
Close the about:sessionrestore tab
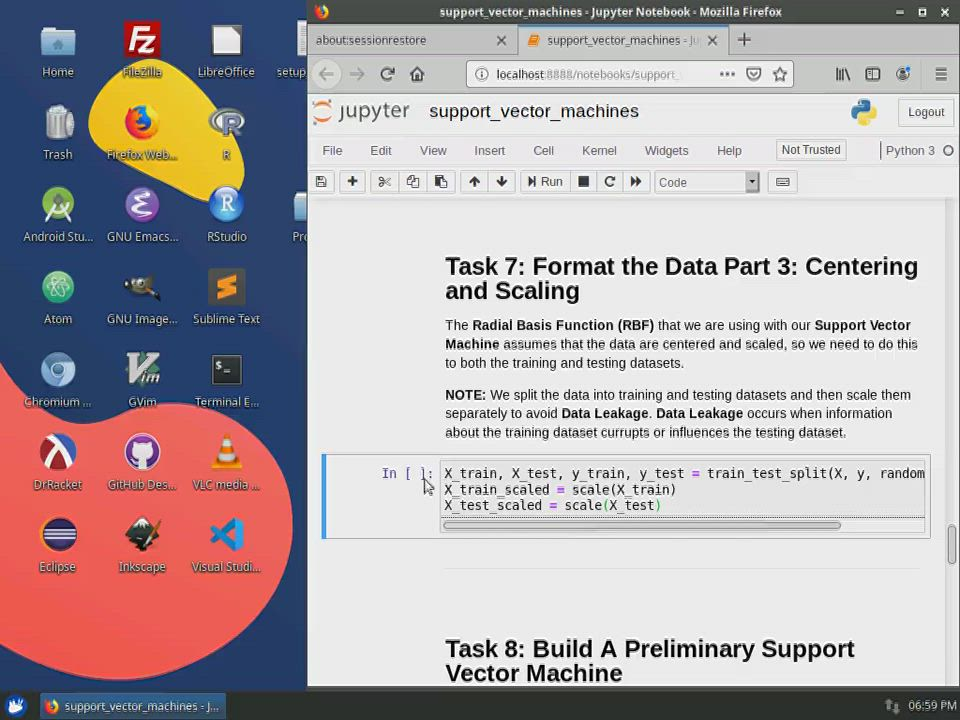coord(501,40)
